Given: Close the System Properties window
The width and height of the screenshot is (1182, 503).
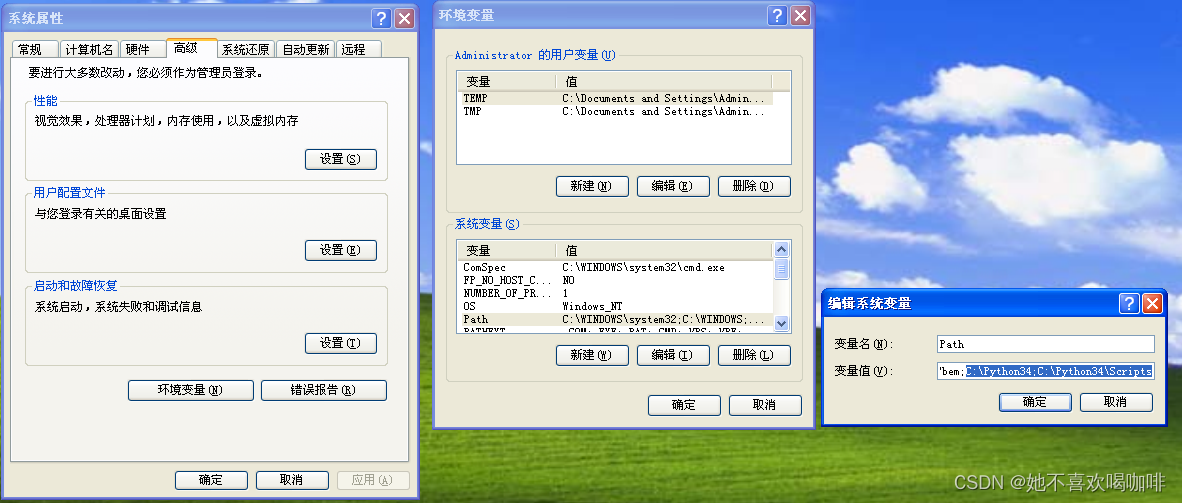Looking at the screenshot, I should click(x=405, y=19).
